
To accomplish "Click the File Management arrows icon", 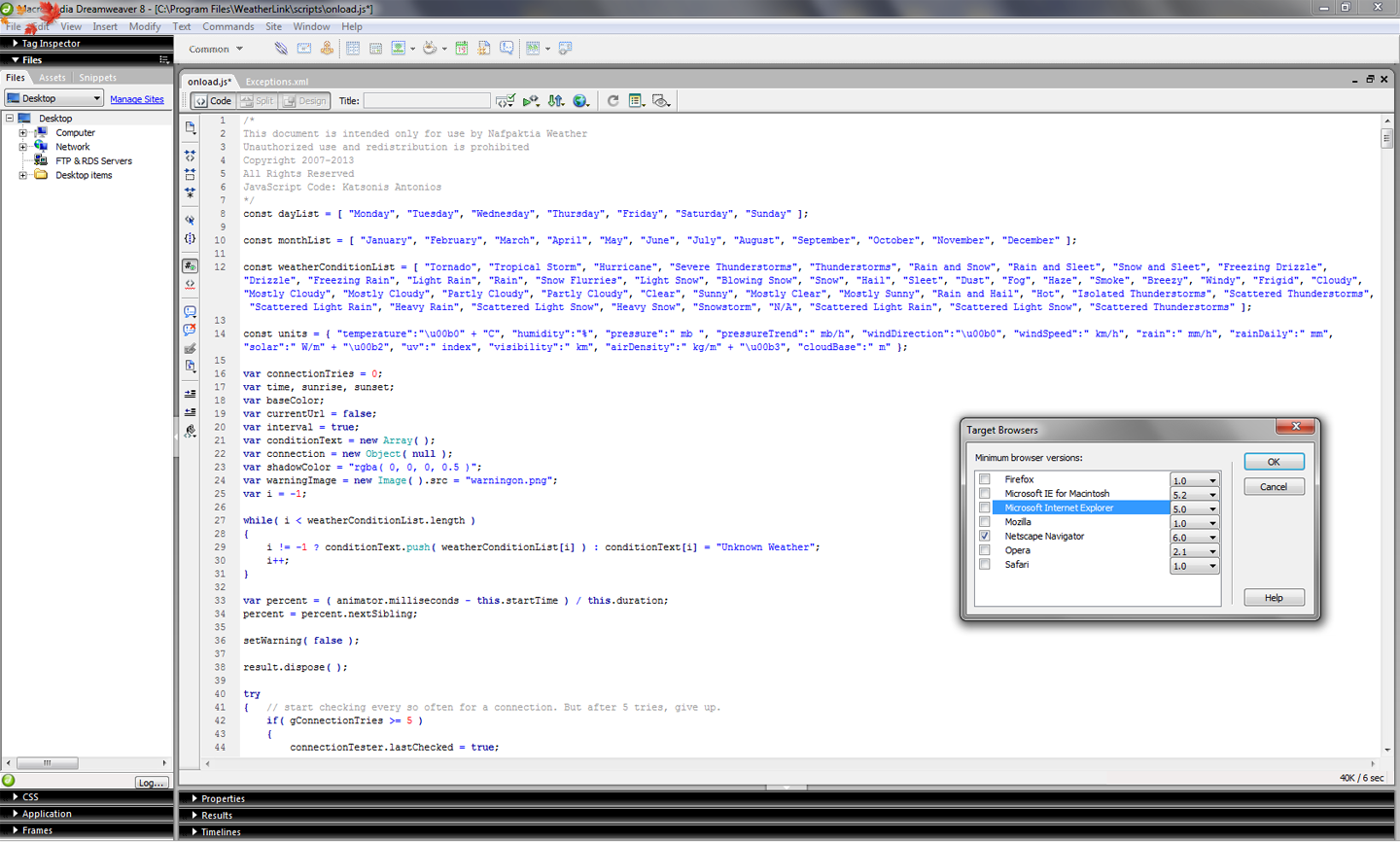I will (x=556, y=101).
